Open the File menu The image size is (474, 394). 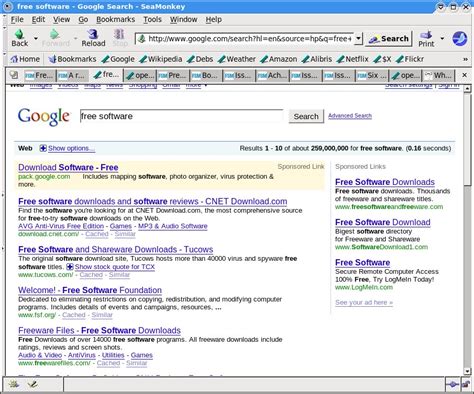coord(17,19)
